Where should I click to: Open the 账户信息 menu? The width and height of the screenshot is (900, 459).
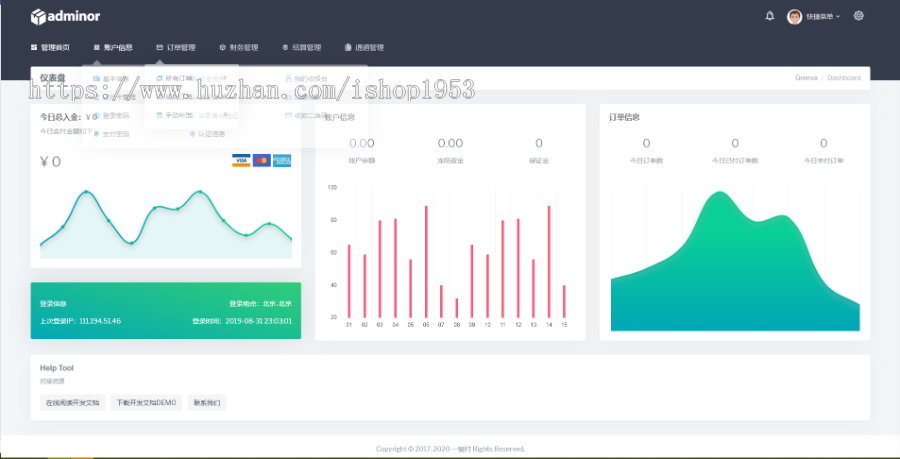pos(113,48)
